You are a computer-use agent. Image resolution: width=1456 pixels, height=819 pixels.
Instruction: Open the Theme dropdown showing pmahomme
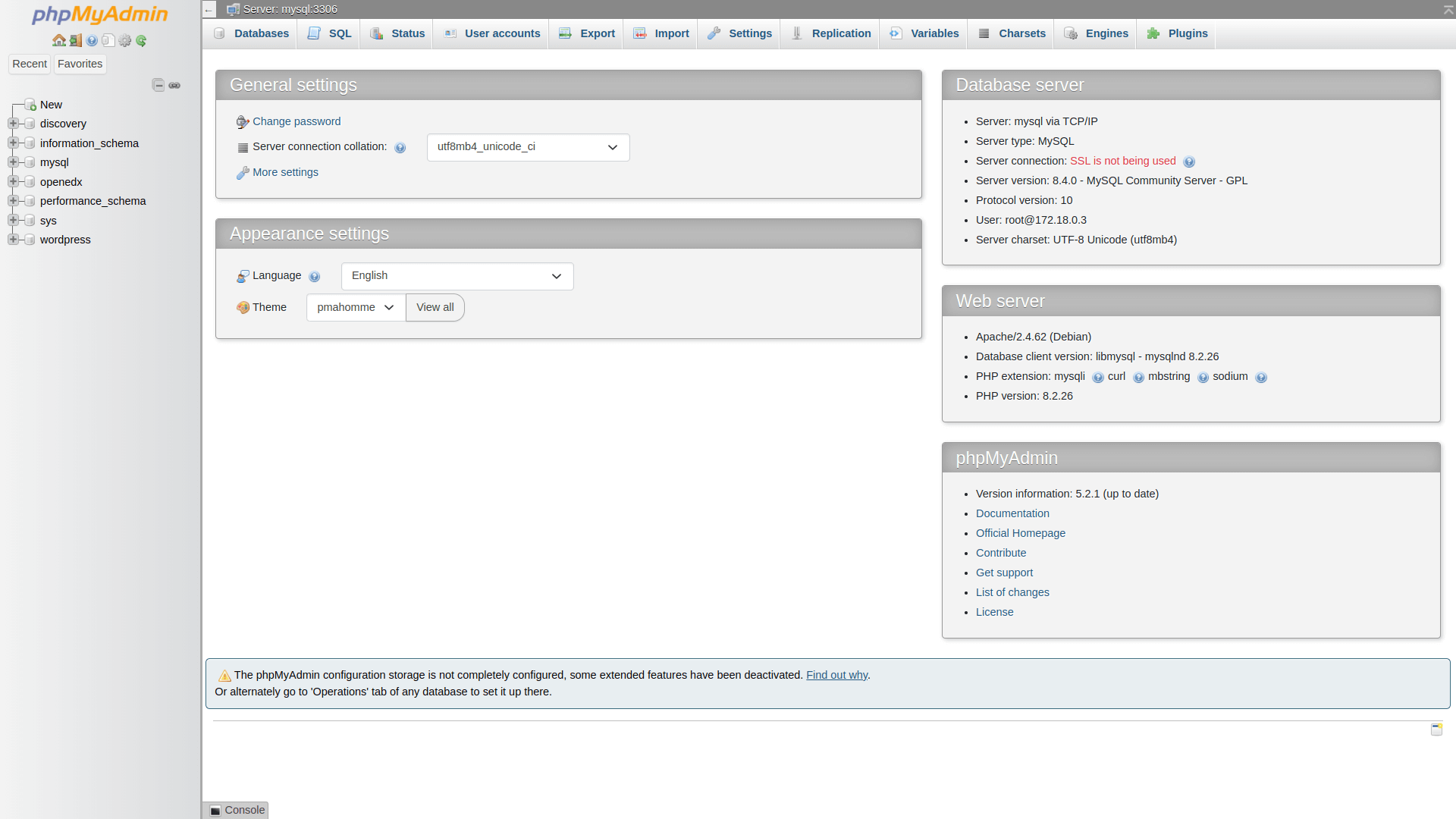356,307
